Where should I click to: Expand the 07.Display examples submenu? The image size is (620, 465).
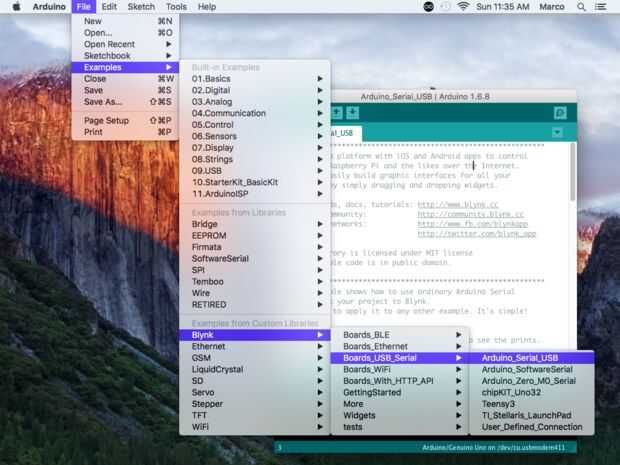pos(255,147)
